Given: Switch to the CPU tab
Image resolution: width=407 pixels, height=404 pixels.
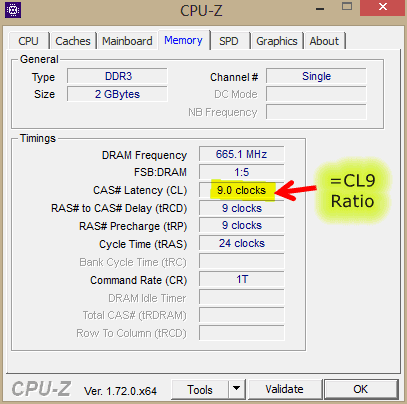Looking at the screenshot, I should click(29, 41).
